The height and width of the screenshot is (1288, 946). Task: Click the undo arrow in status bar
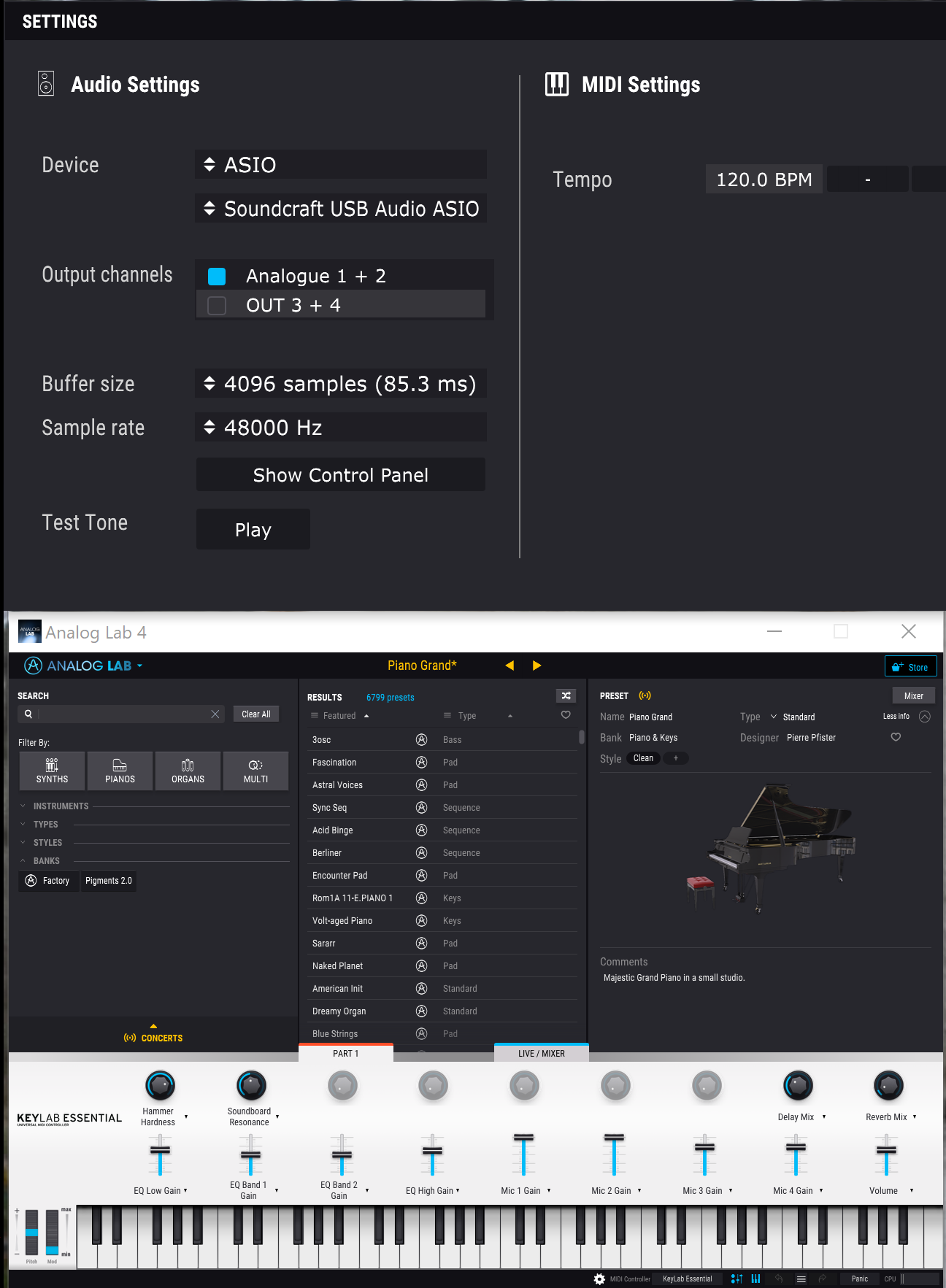[779, 1279]
